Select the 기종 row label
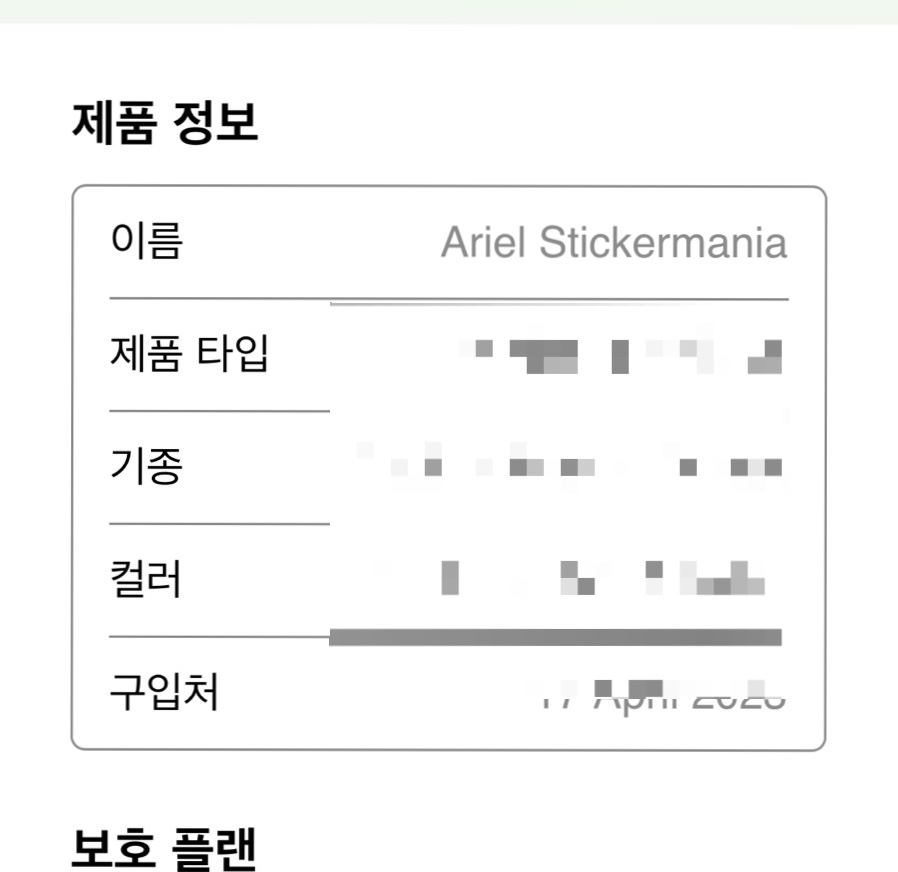898x872 pixels. click(x=146, y=466)
